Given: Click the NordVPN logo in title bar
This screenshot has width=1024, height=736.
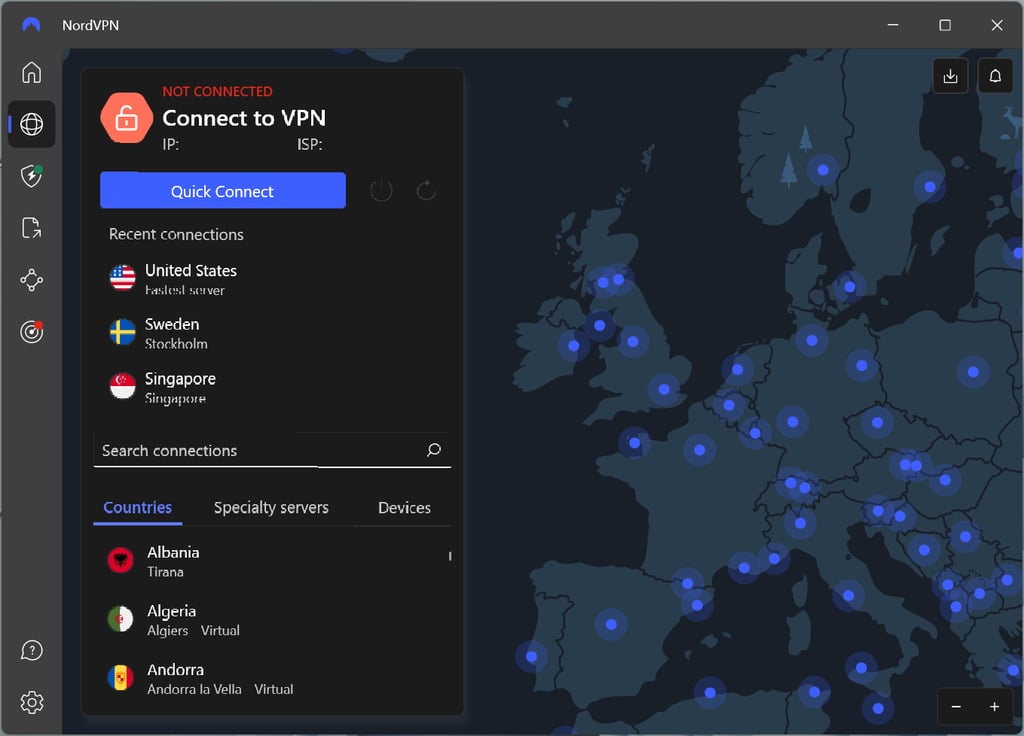Looking at the screenshot, I should pyautogui.click(x=31, y=25).
